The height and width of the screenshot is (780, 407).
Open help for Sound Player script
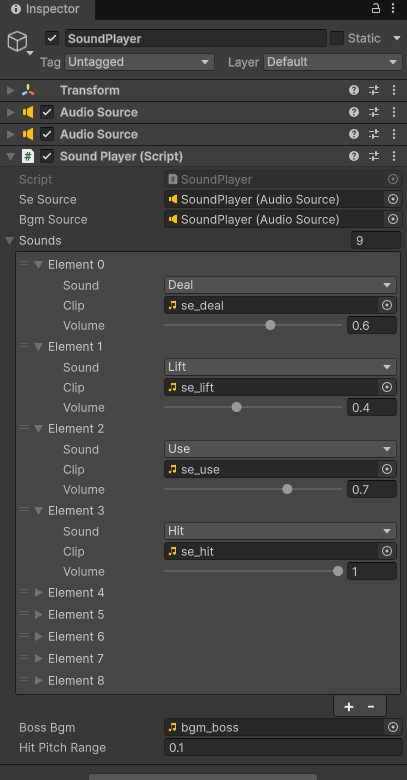tap(354, 156)
